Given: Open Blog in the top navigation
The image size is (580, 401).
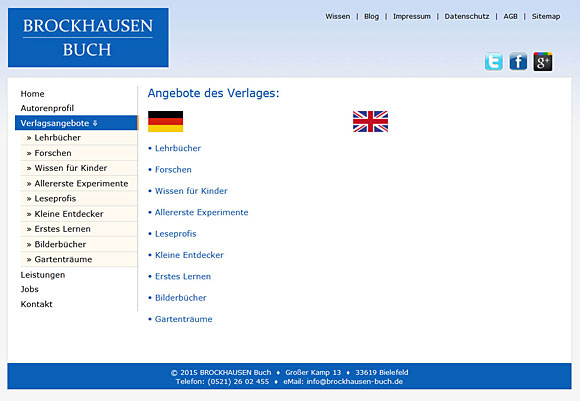Looking at the screenshot, I should point(371,16).
